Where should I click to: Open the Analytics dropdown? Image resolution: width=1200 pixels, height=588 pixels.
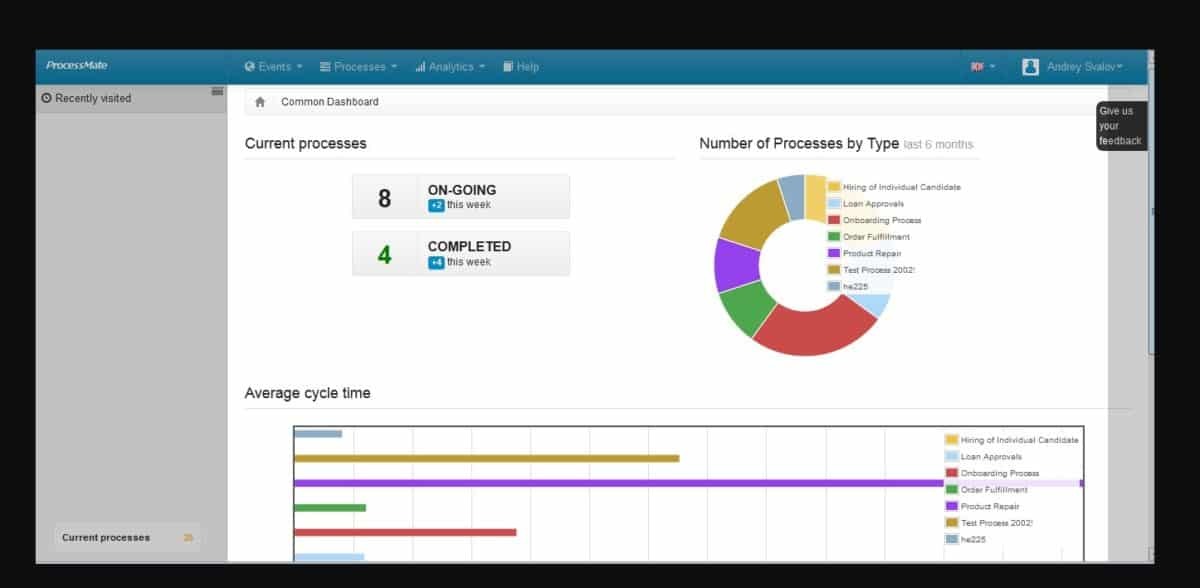click(x=450, y=67)
